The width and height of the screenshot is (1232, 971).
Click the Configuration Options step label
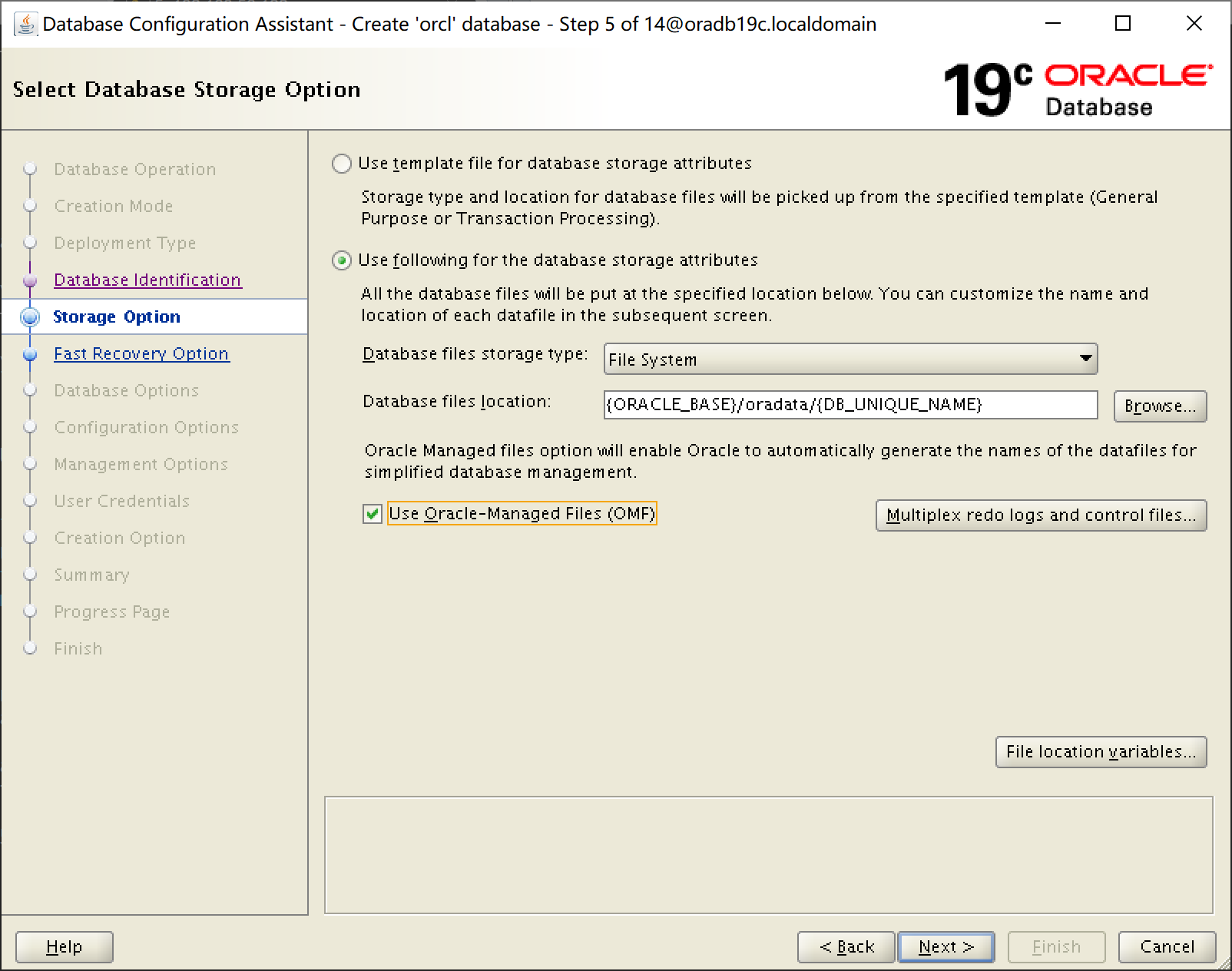[x=147, y=427]
